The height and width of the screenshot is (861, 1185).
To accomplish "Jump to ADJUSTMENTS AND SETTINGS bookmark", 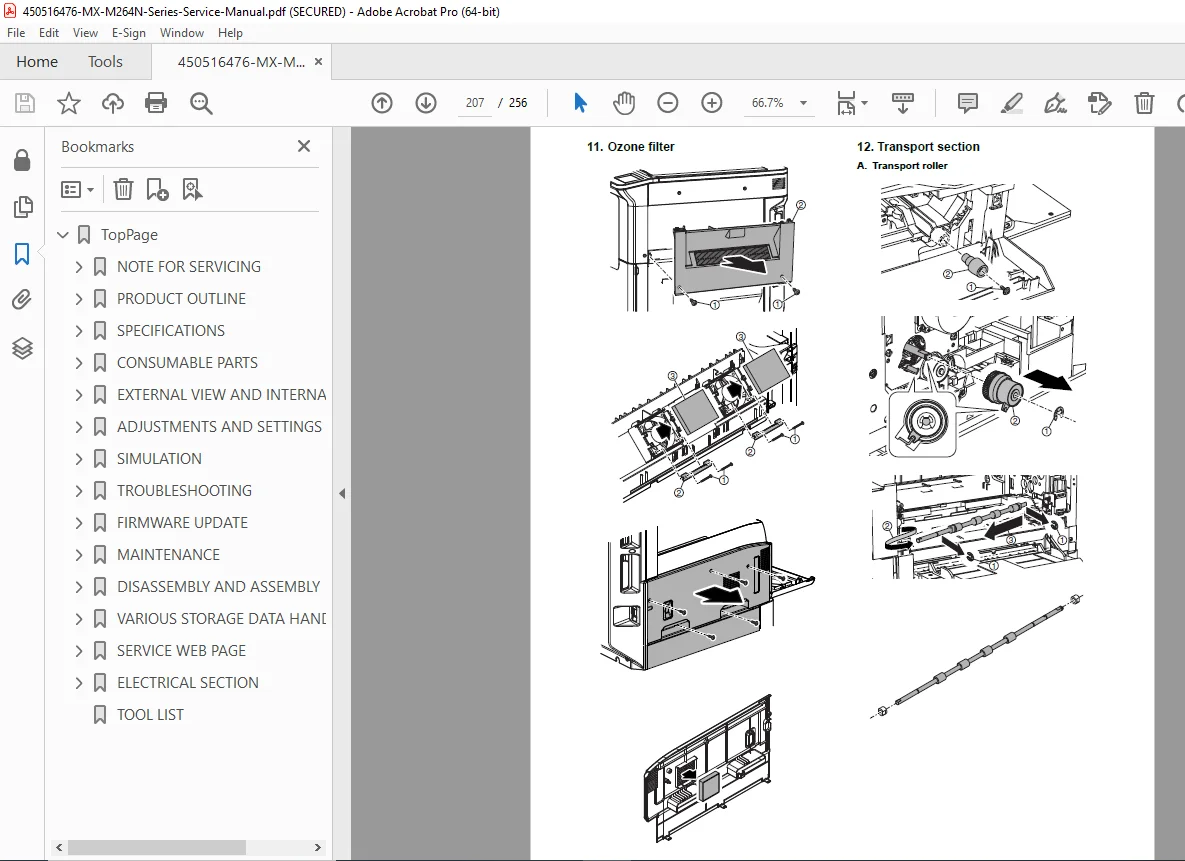I will tap(219, 427).
